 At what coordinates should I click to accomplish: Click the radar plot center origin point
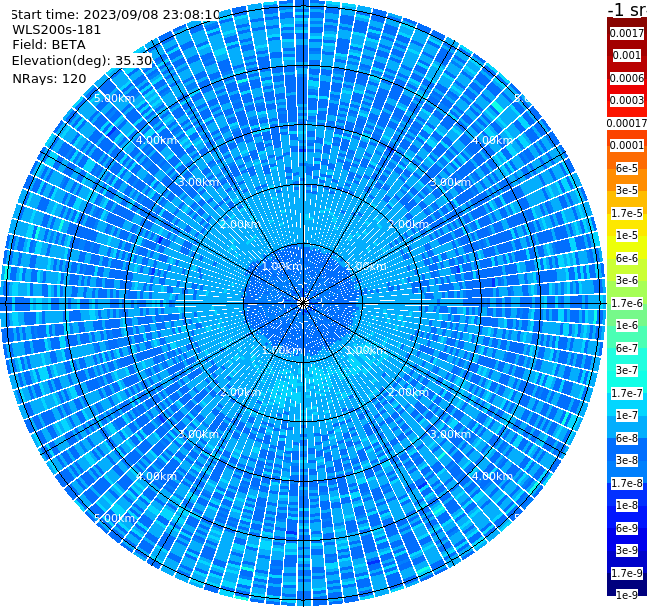(x=303, y=303)
